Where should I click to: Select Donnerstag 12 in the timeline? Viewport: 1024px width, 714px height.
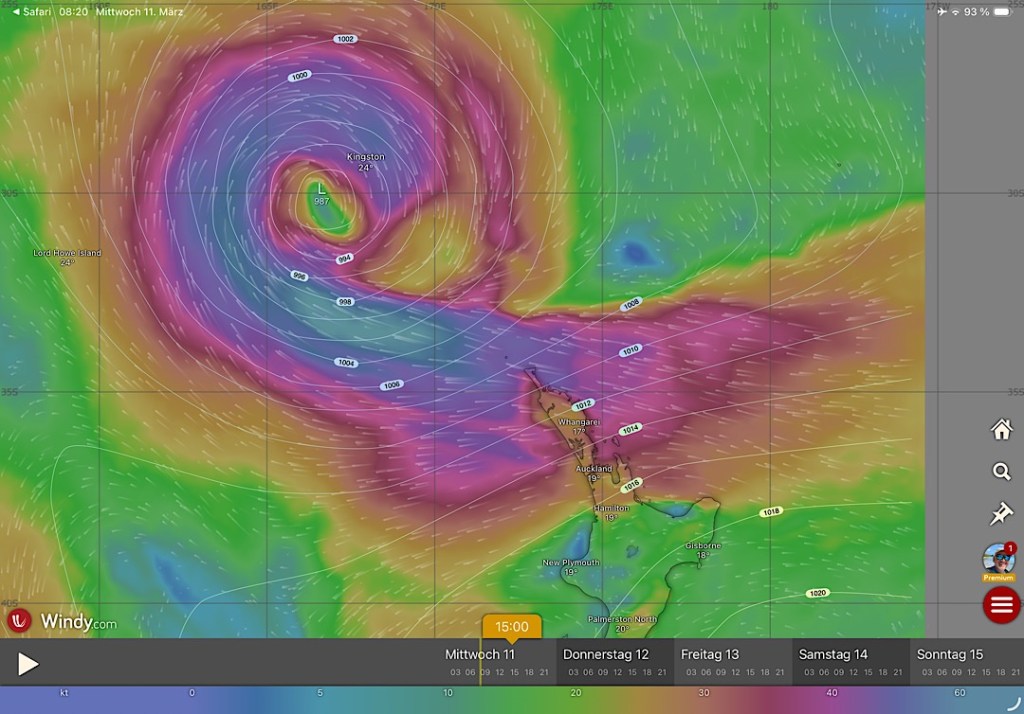pyautogui.click(x=605, y=655)
